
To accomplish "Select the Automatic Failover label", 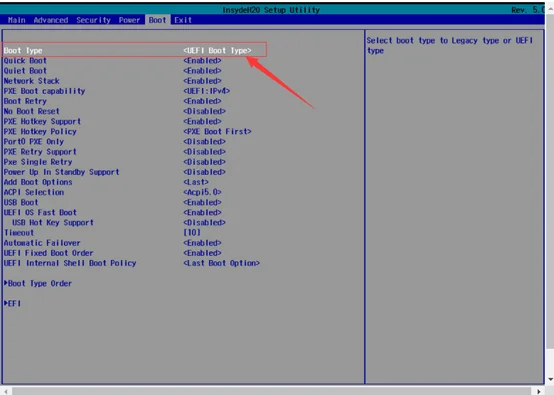I will click(x=42, y=243).
